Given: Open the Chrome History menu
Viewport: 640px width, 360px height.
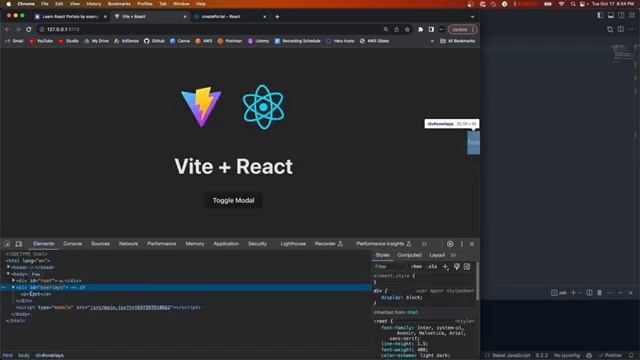Looking at the screenshot, I should [93, 4].
